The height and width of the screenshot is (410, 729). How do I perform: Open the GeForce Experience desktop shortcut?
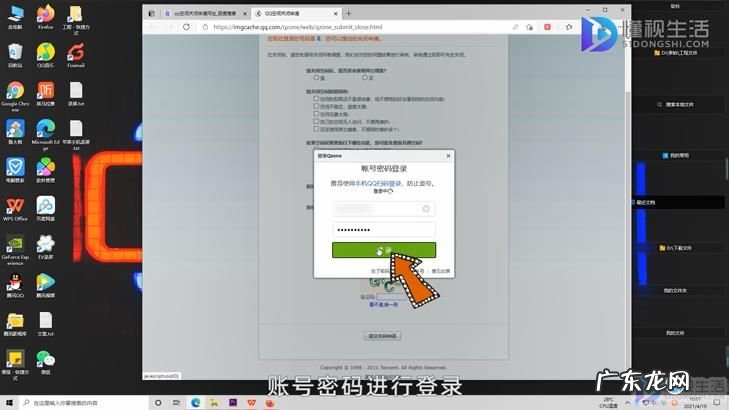tap(15, 250)
